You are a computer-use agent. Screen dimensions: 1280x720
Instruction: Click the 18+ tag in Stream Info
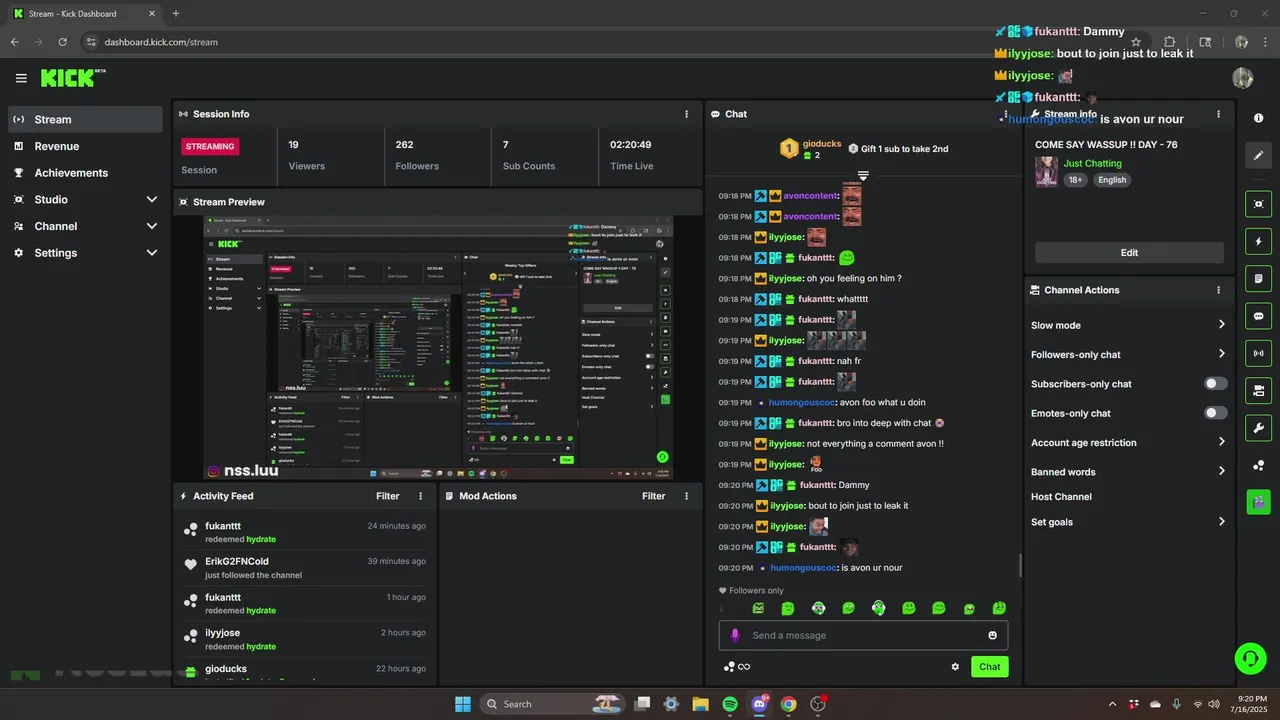pyautogui.click(x=1075, y=180)
